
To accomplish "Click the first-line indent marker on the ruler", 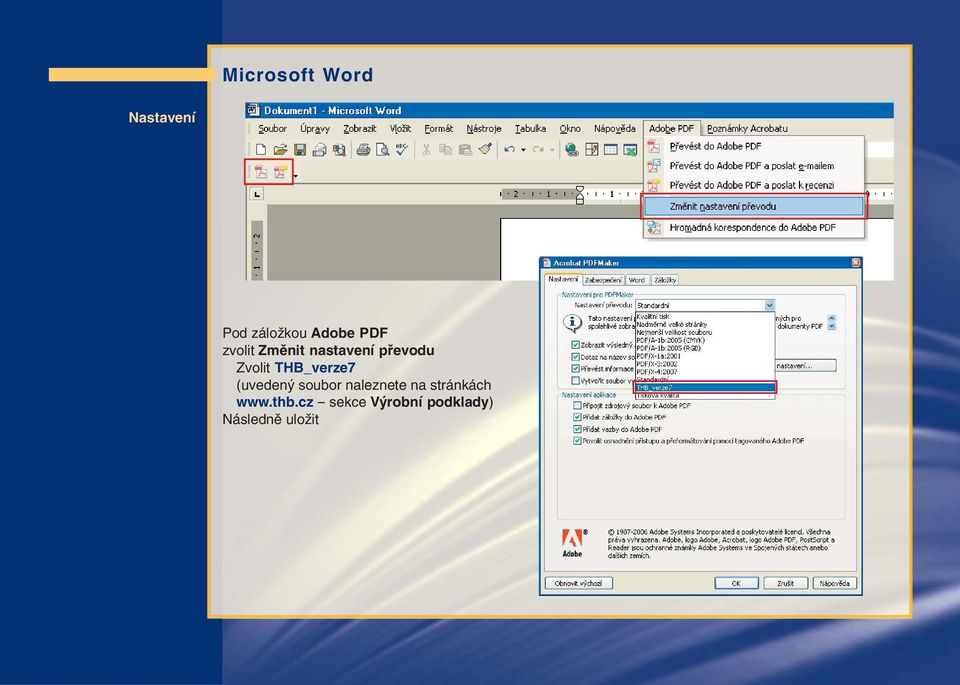I will pyautogui.click(x=580, y=190).
